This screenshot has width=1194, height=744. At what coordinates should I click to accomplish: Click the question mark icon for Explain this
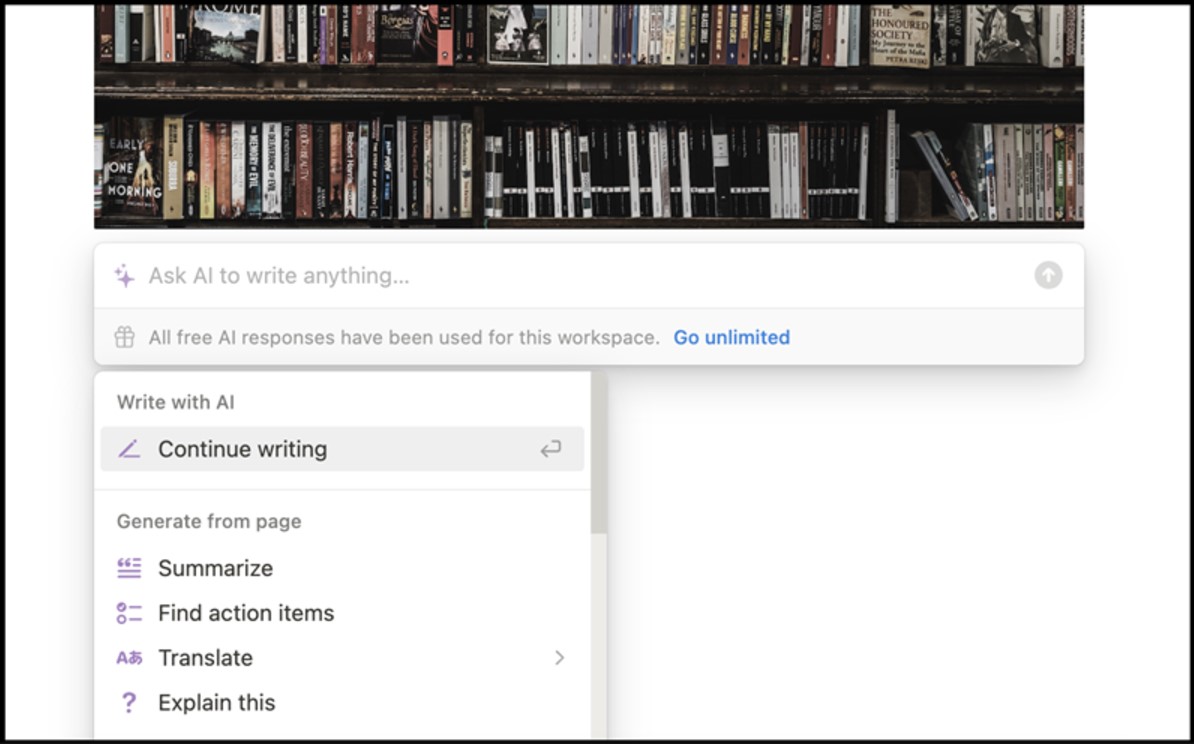click(129, 703)
